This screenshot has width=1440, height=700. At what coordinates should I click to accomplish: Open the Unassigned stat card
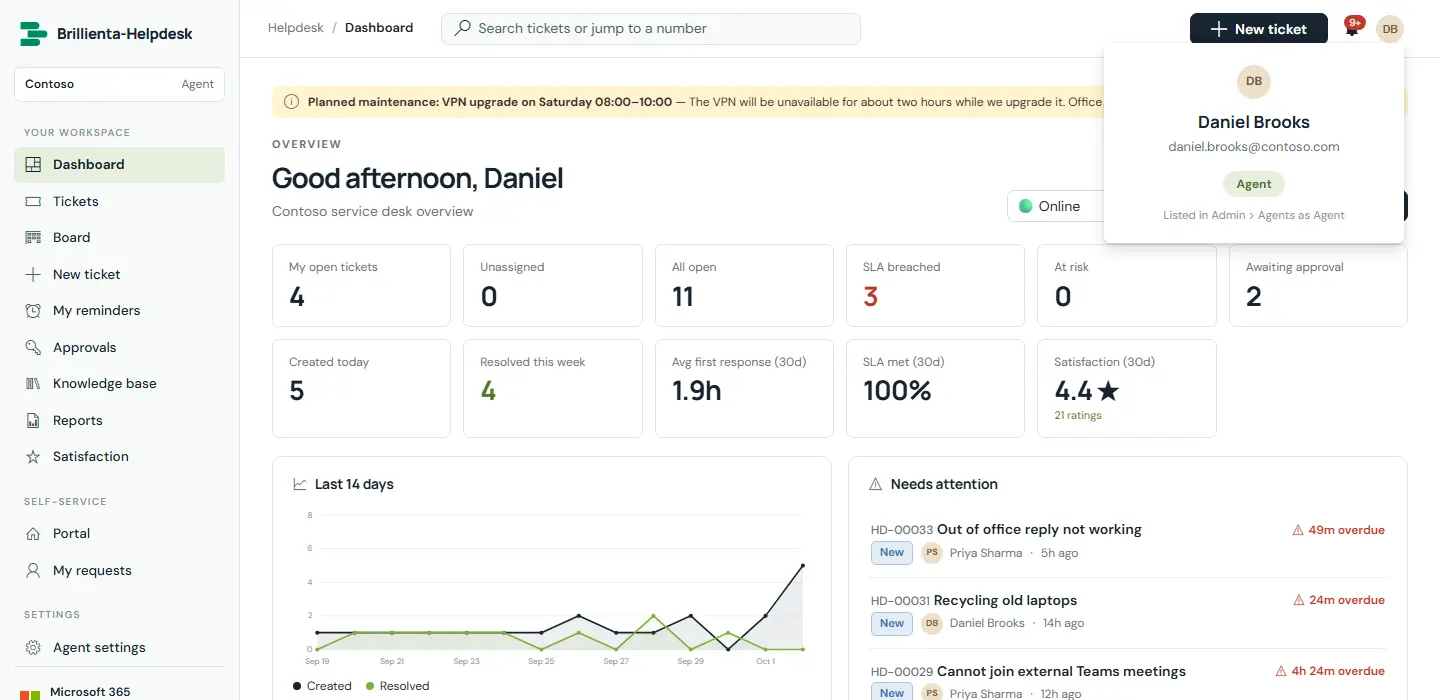click(x=553, y=286)
